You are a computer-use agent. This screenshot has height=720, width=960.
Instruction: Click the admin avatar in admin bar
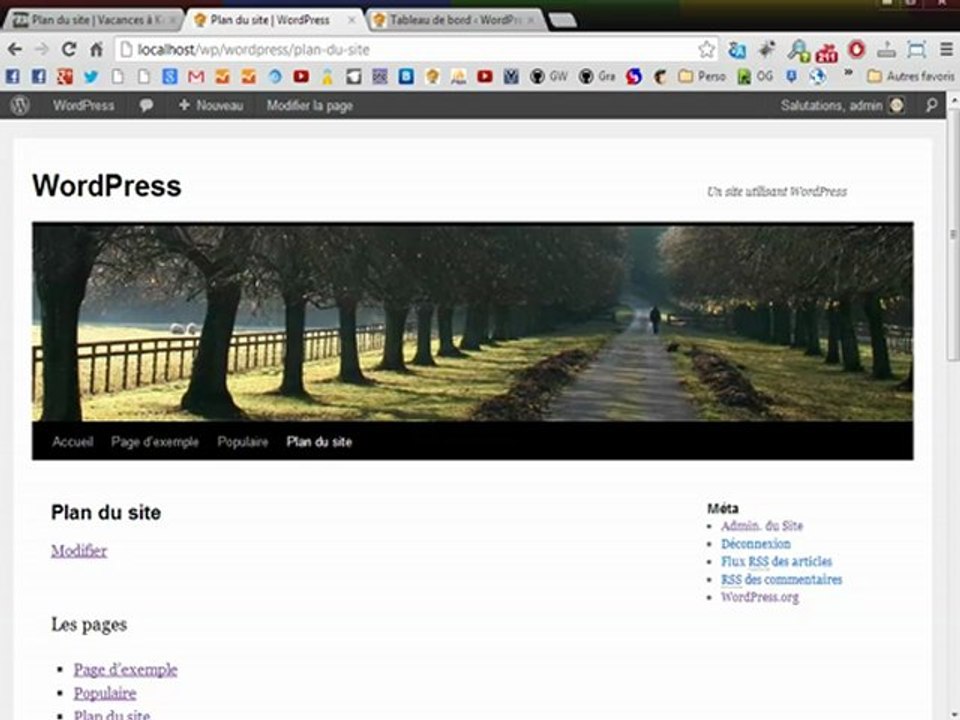896,105
